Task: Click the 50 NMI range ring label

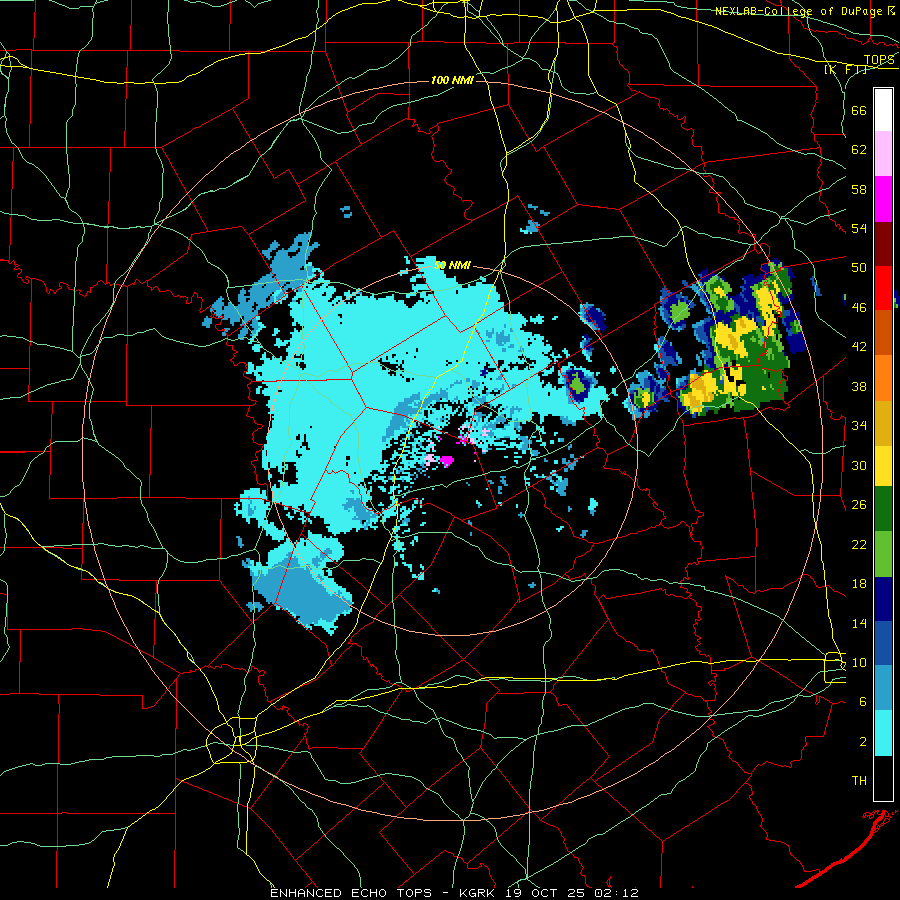Action: pos(452,265)
